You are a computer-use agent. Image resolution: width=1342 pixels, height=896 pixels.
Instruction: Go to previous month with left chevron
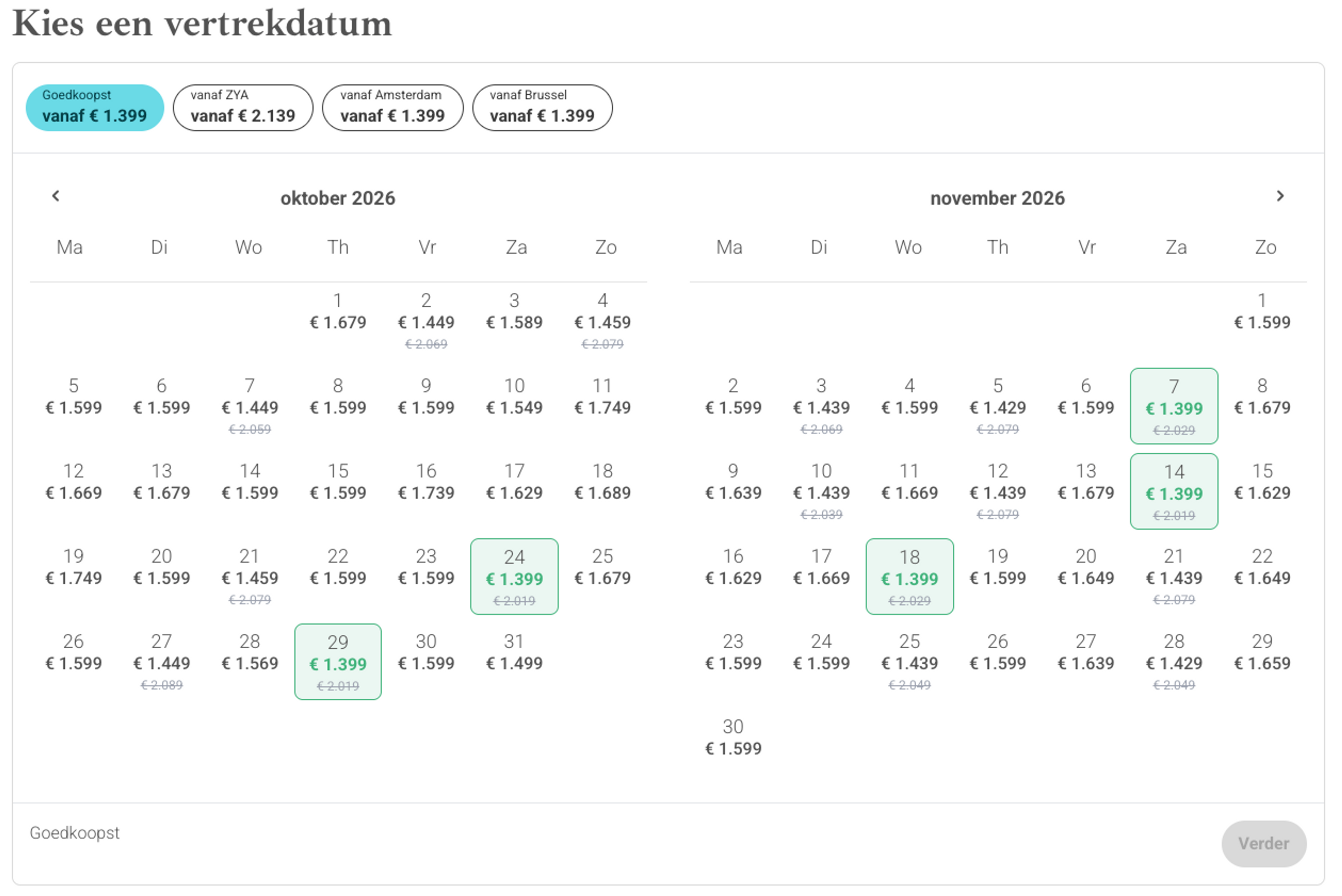point(56,196)
